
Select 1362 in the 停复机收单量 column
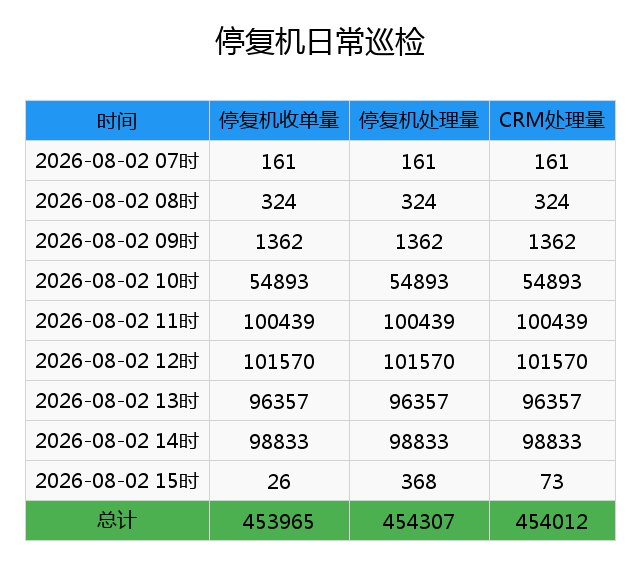(279, 241)
